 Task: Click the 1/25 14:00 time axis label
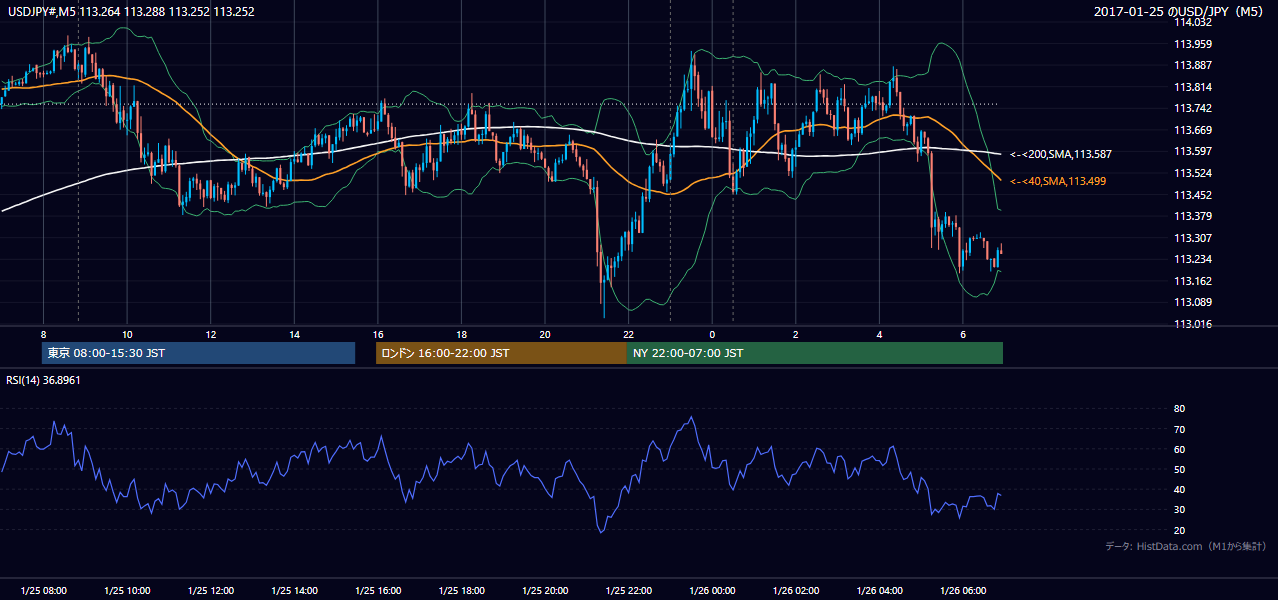point(294,591)
